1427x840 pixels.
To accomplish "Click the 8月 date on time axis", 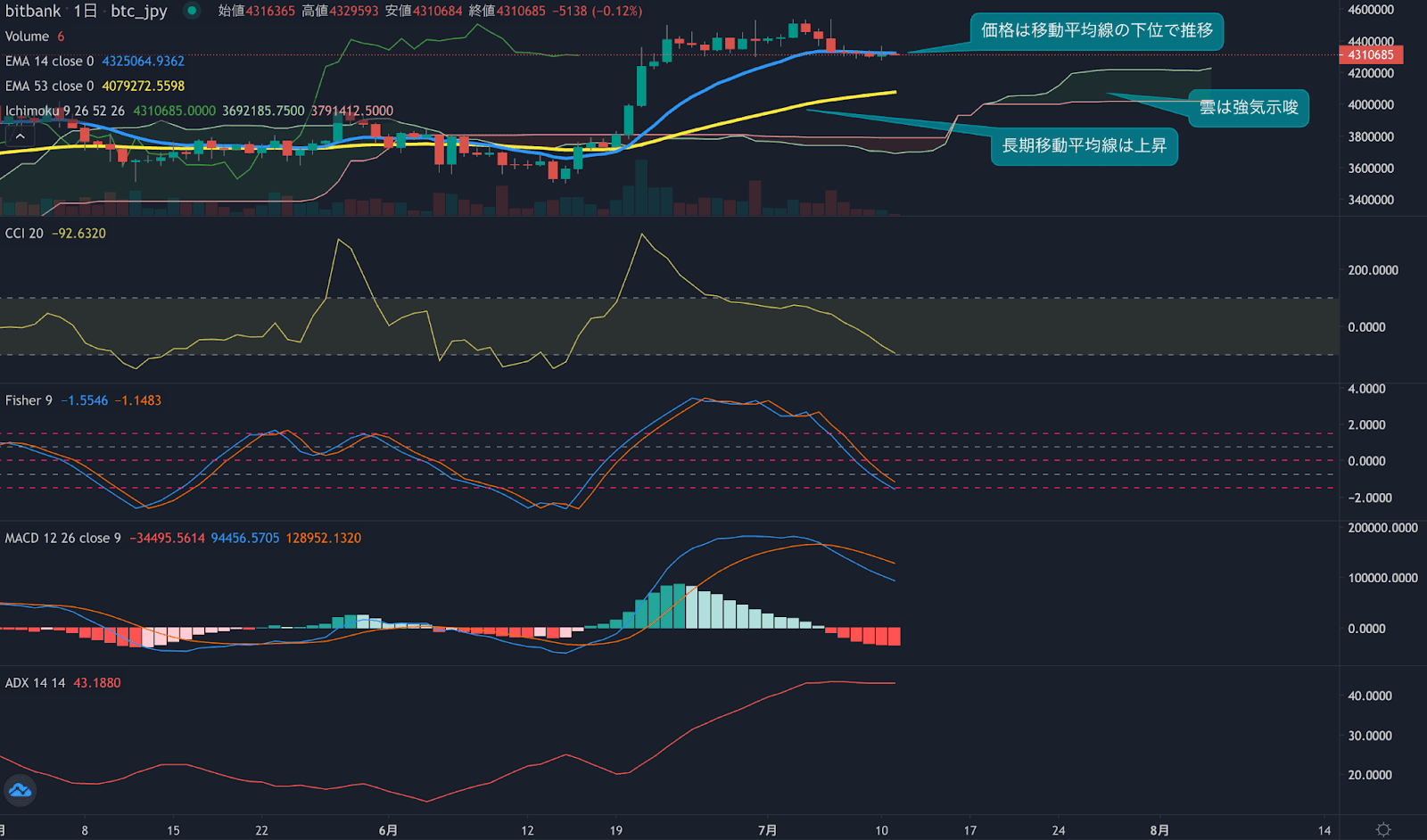I will pyautogui.click(x=1159, y=830).
